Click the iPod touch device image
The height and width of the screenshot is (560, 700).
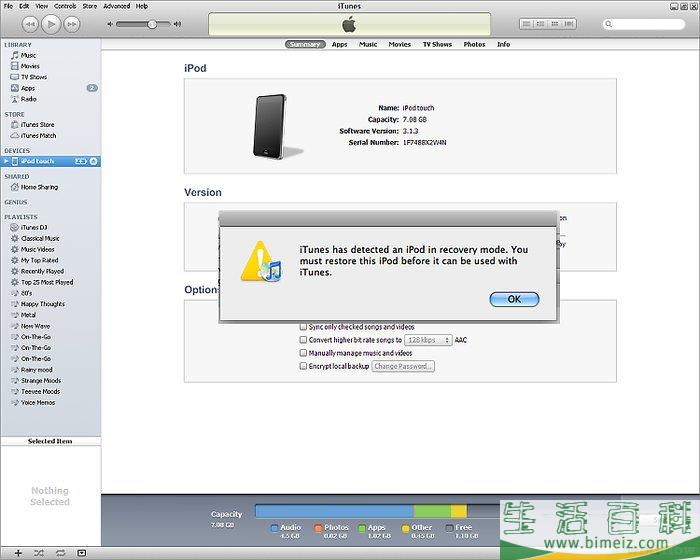tap(271, 126)
